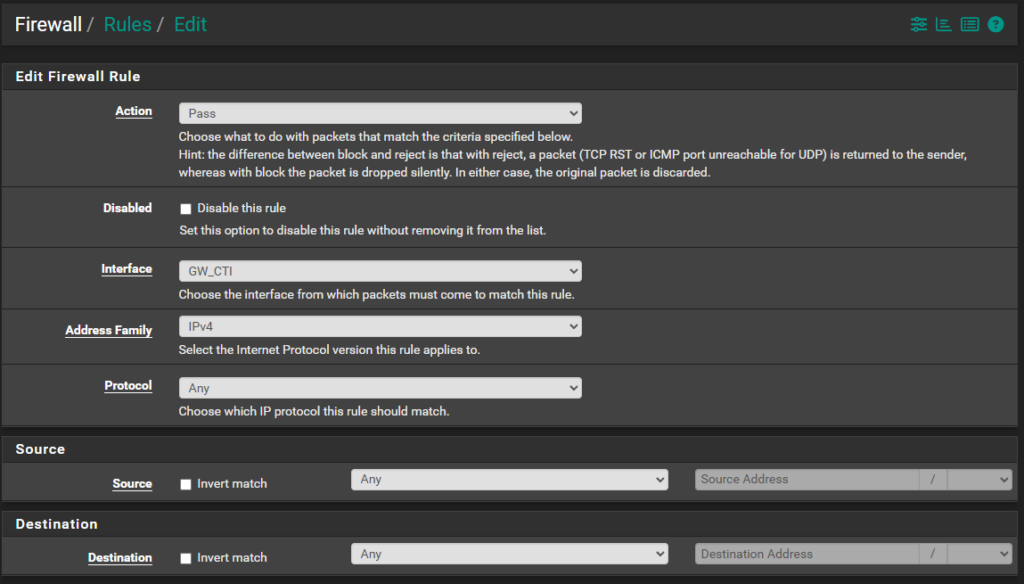Open the Source type dropdown

[x=509, y=480]
